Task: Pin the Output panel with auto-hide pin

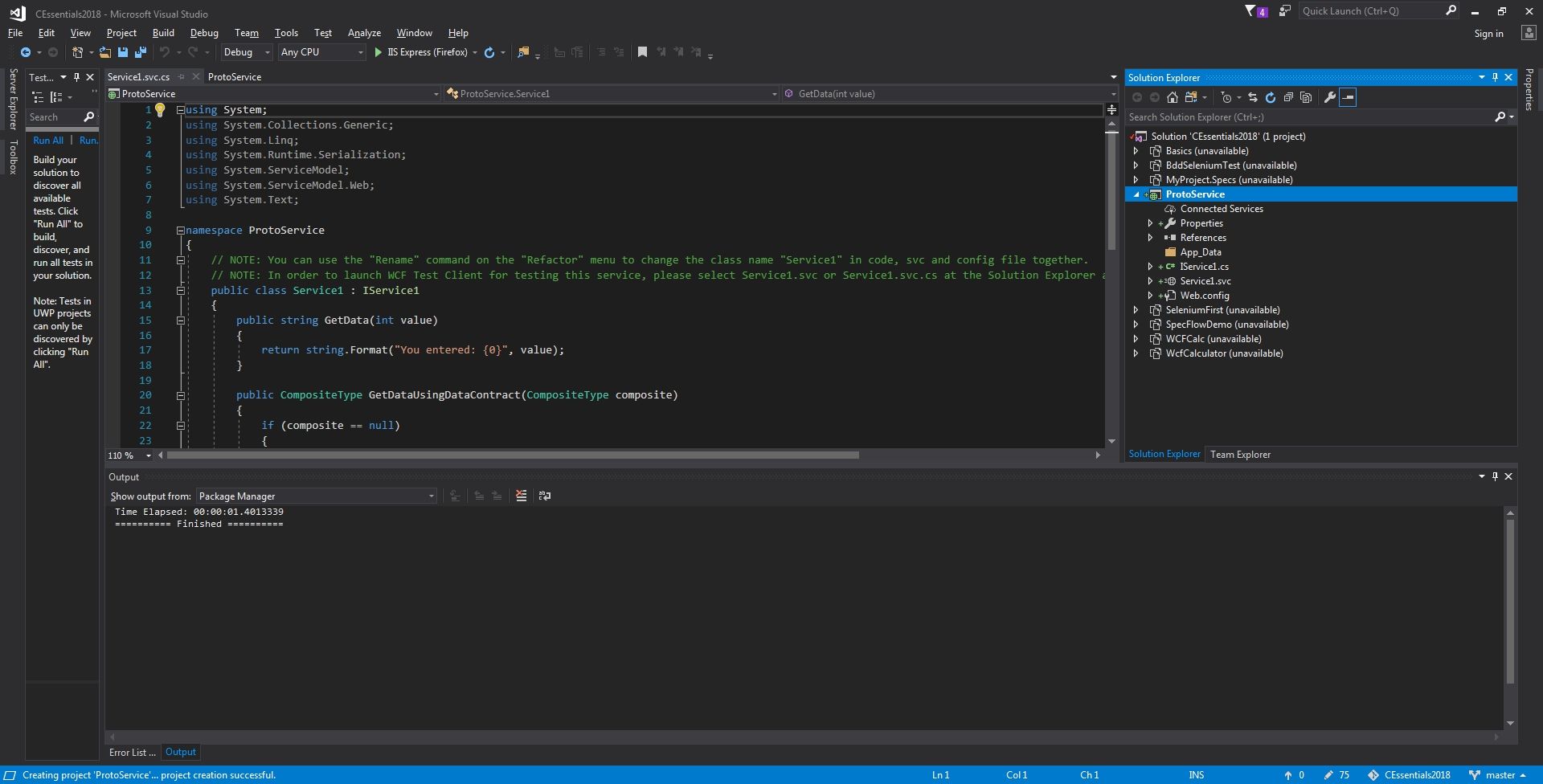Action: coord(1495,476)
